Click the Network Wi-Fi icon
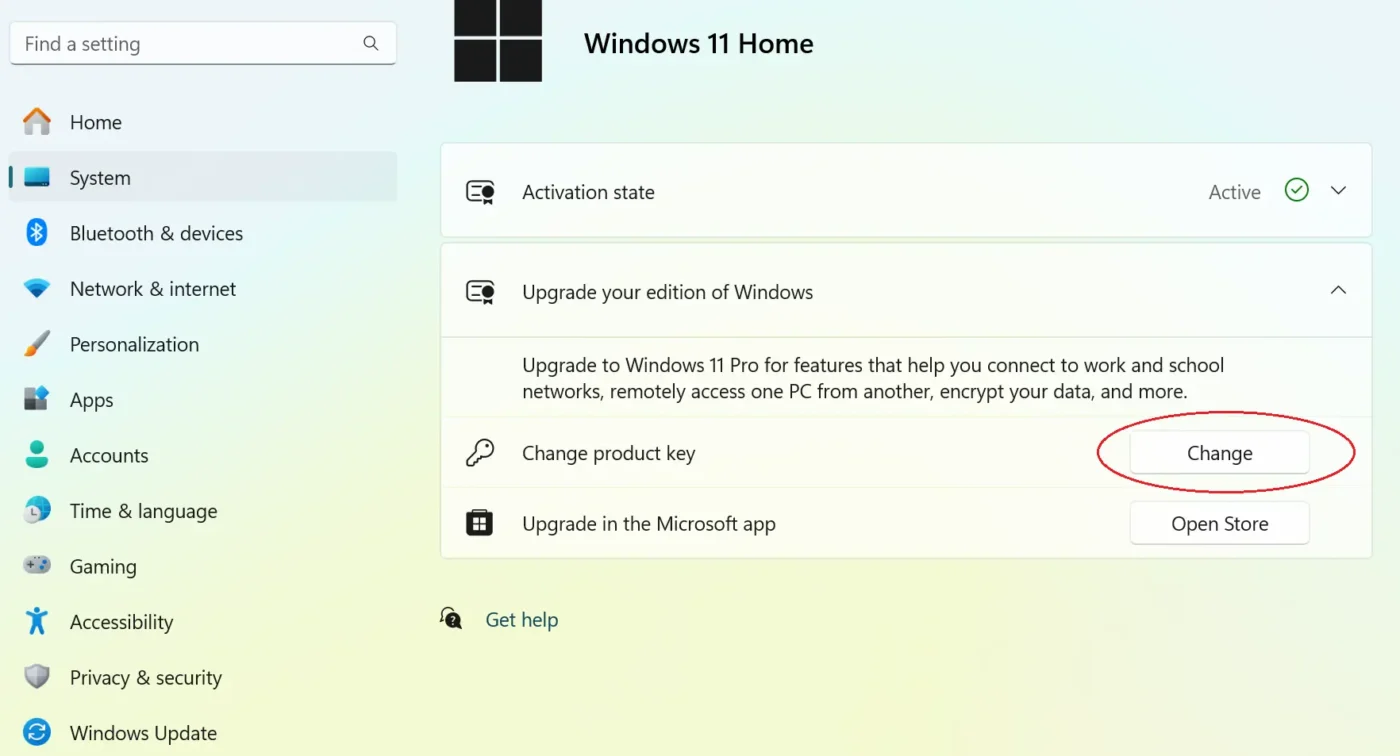This screenshot has width=1400, height=756. 37,289
